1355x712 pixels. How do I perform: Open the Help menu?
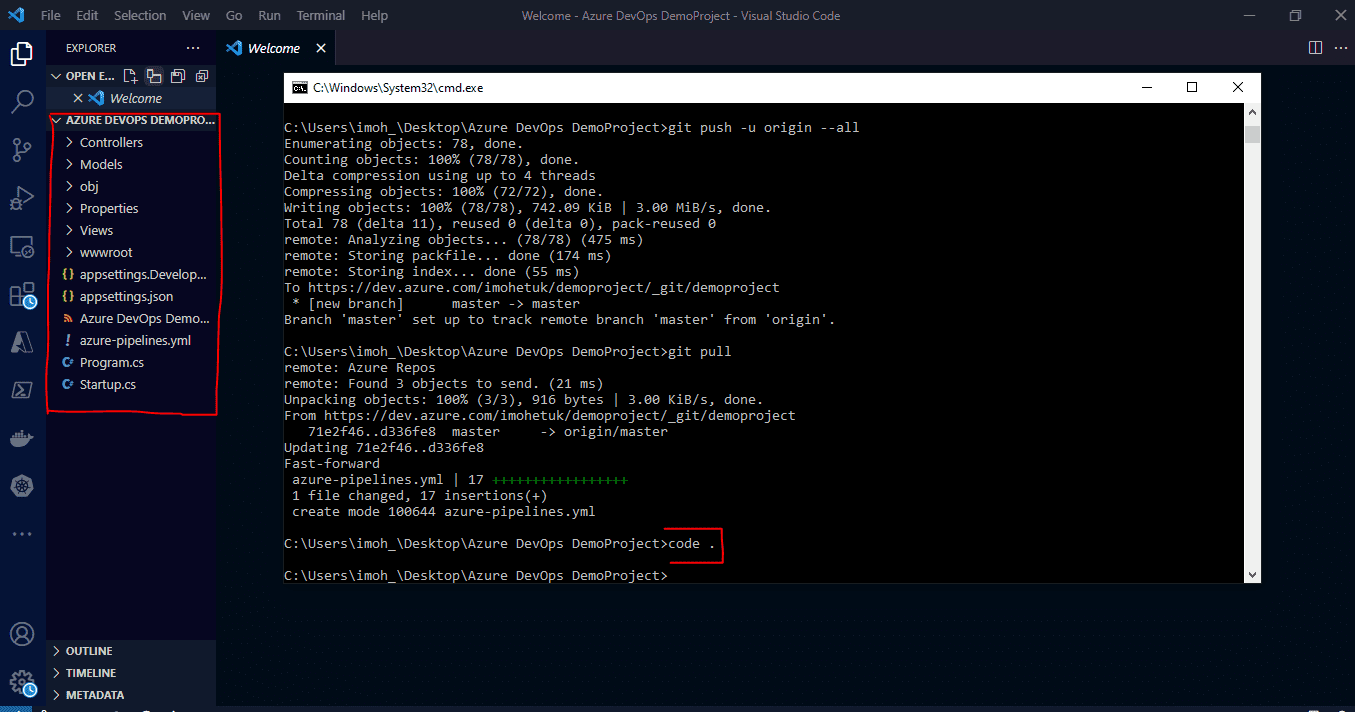click(x=374, y=15)
